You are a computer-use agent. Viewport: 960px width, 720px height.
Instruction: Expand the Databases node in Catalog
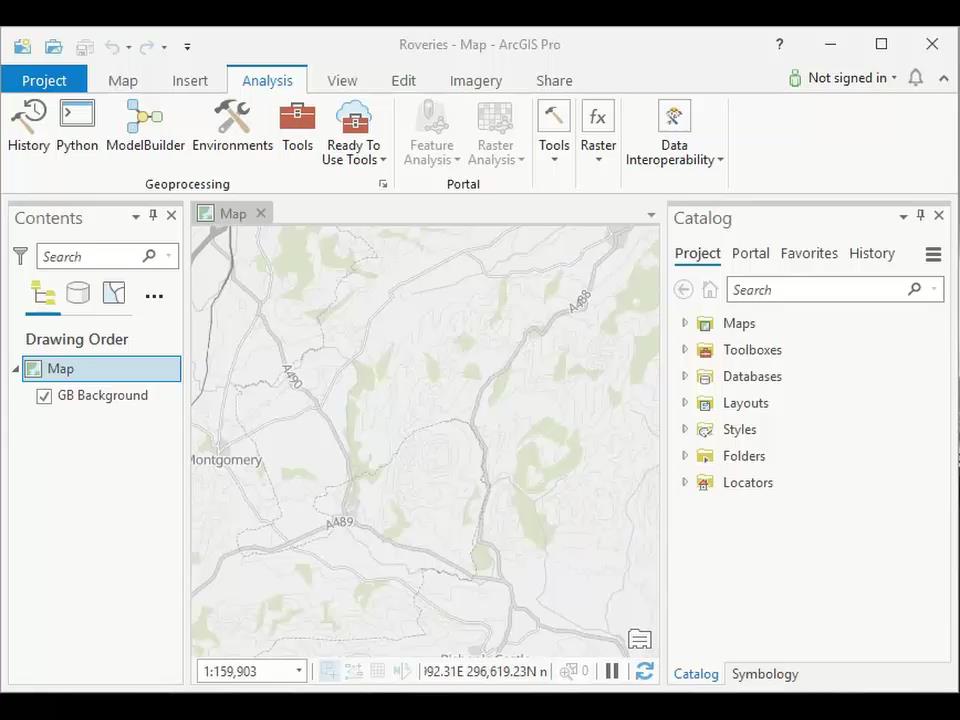(x=685, y=376)
